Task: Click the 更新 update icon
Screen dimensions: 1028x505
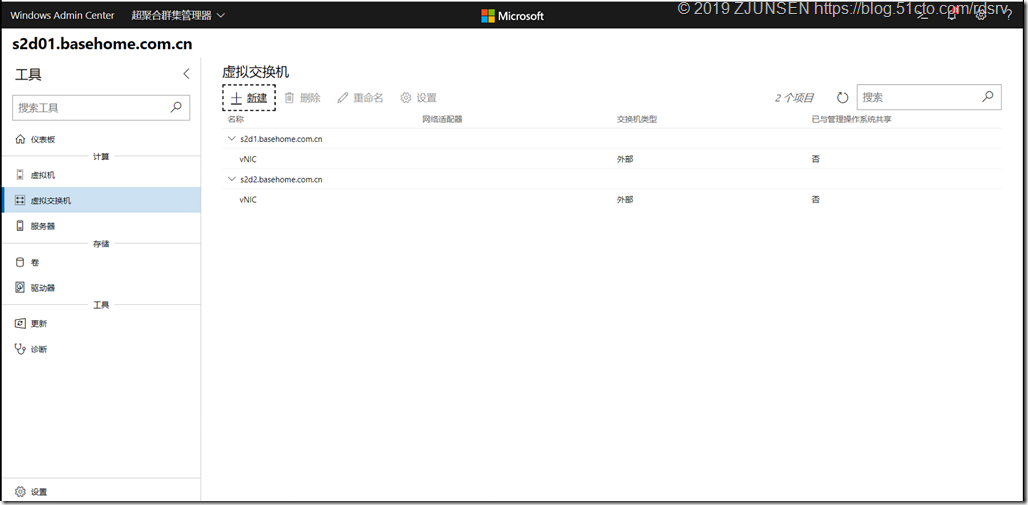Action: click(x=20, y=323)
